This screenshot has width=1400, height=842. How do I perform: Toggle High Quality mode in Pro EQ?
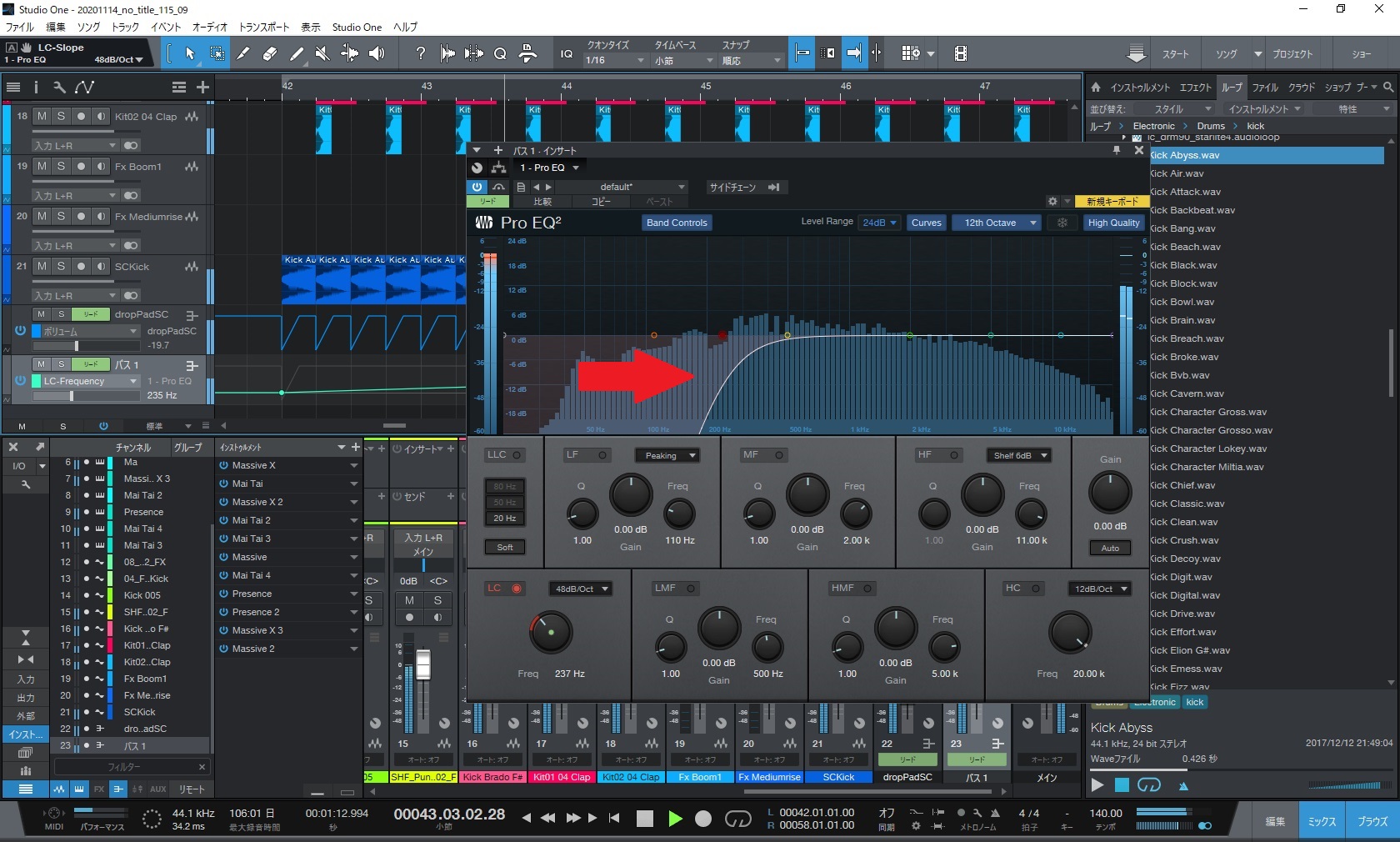coord(1113,223)
